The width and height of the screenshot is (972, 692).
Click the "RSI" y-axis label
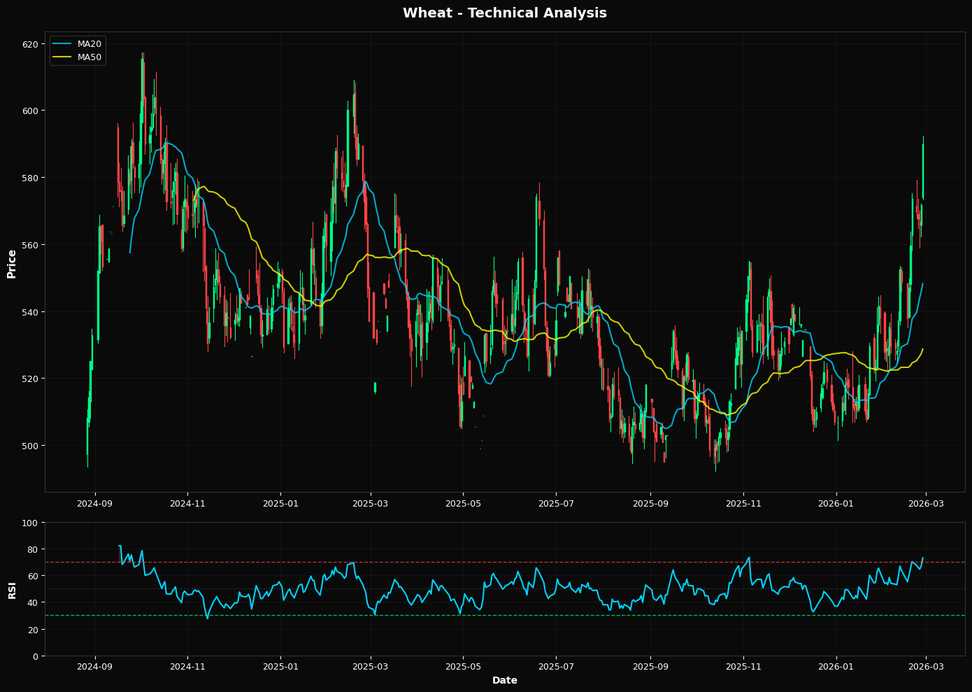(x=11, y=591)
